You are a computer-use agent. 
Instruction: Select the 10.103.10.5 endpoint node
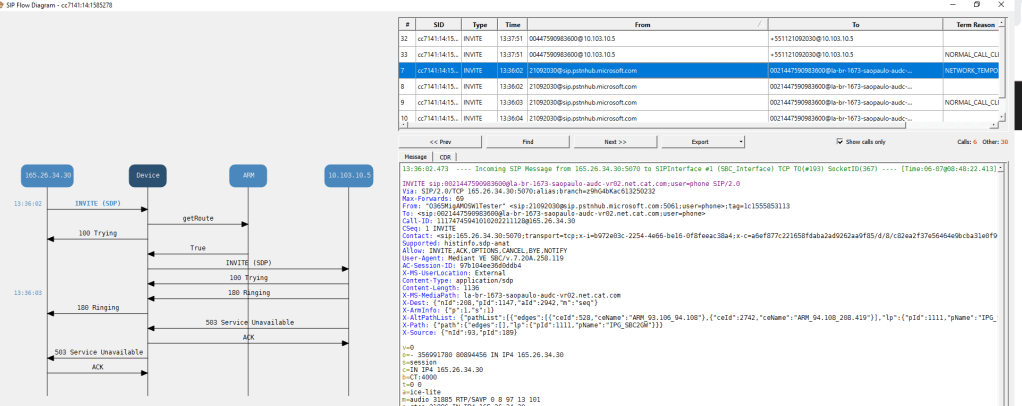pos(348,175)
